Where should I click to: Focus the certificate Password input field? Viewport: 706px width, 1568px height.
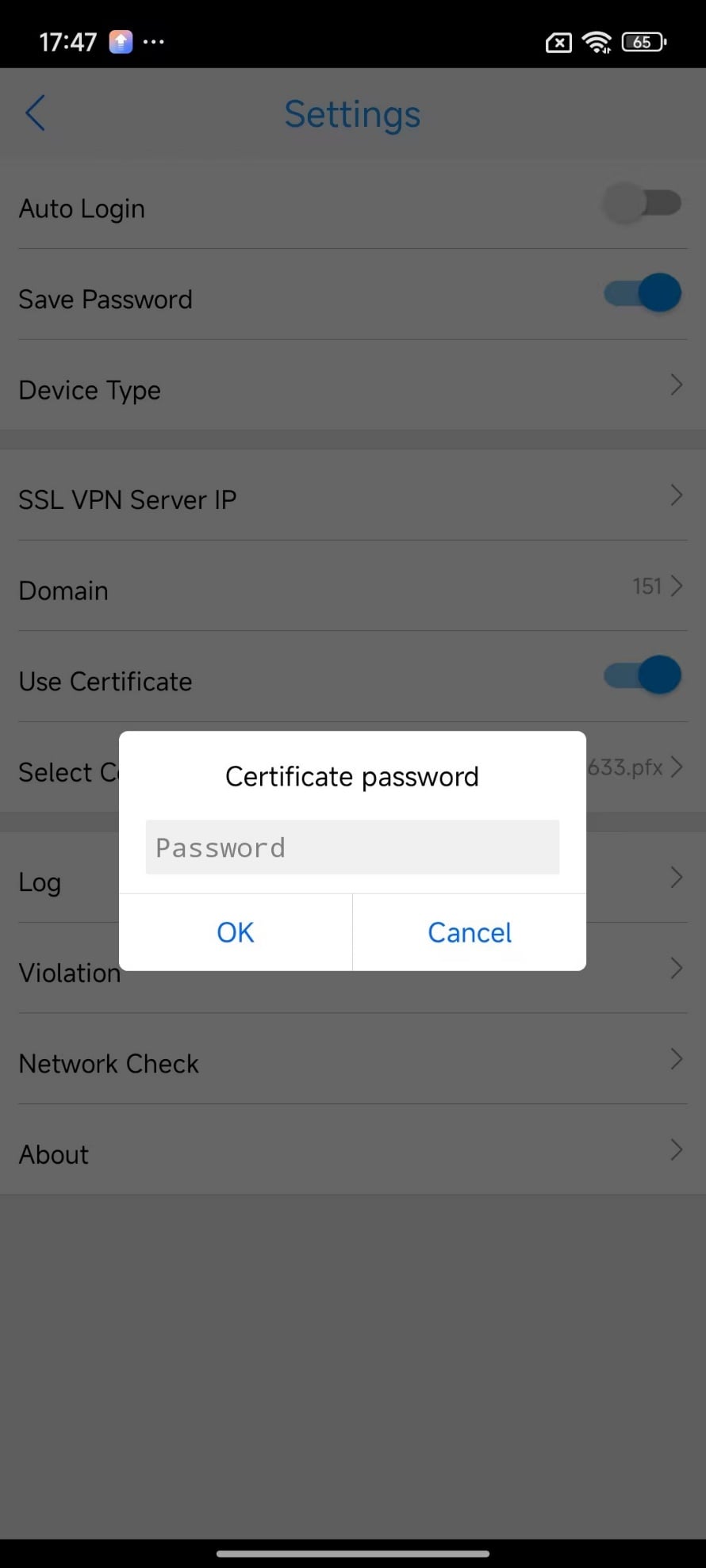[352, 847]
